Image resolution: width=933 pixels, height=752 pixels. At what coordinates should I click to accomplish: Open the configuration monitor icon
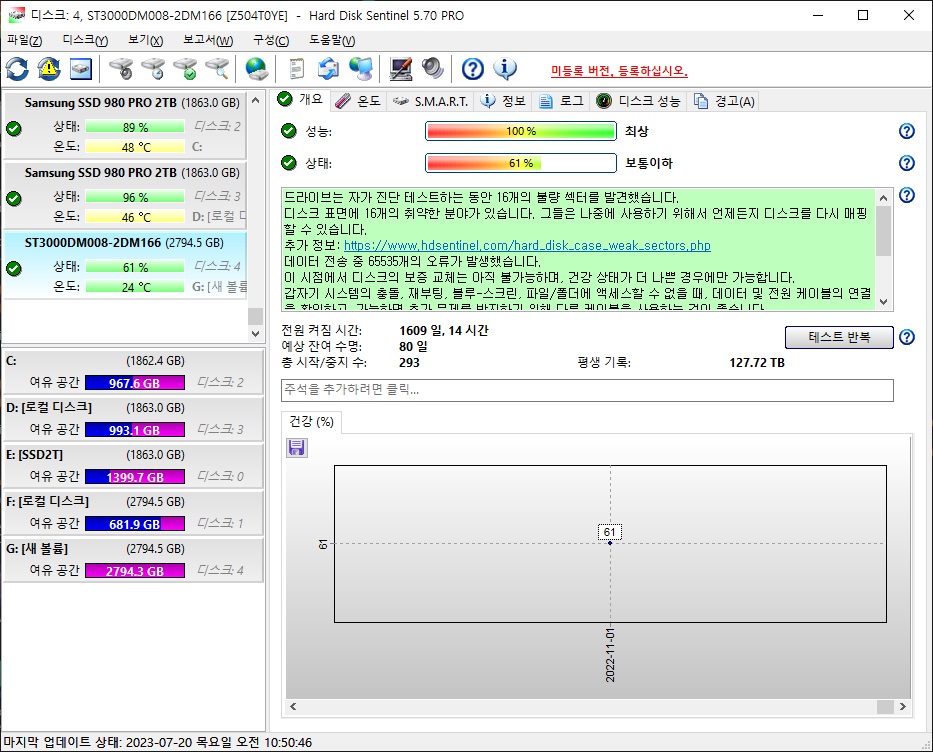pyautogui.click(x=400, y=69)
